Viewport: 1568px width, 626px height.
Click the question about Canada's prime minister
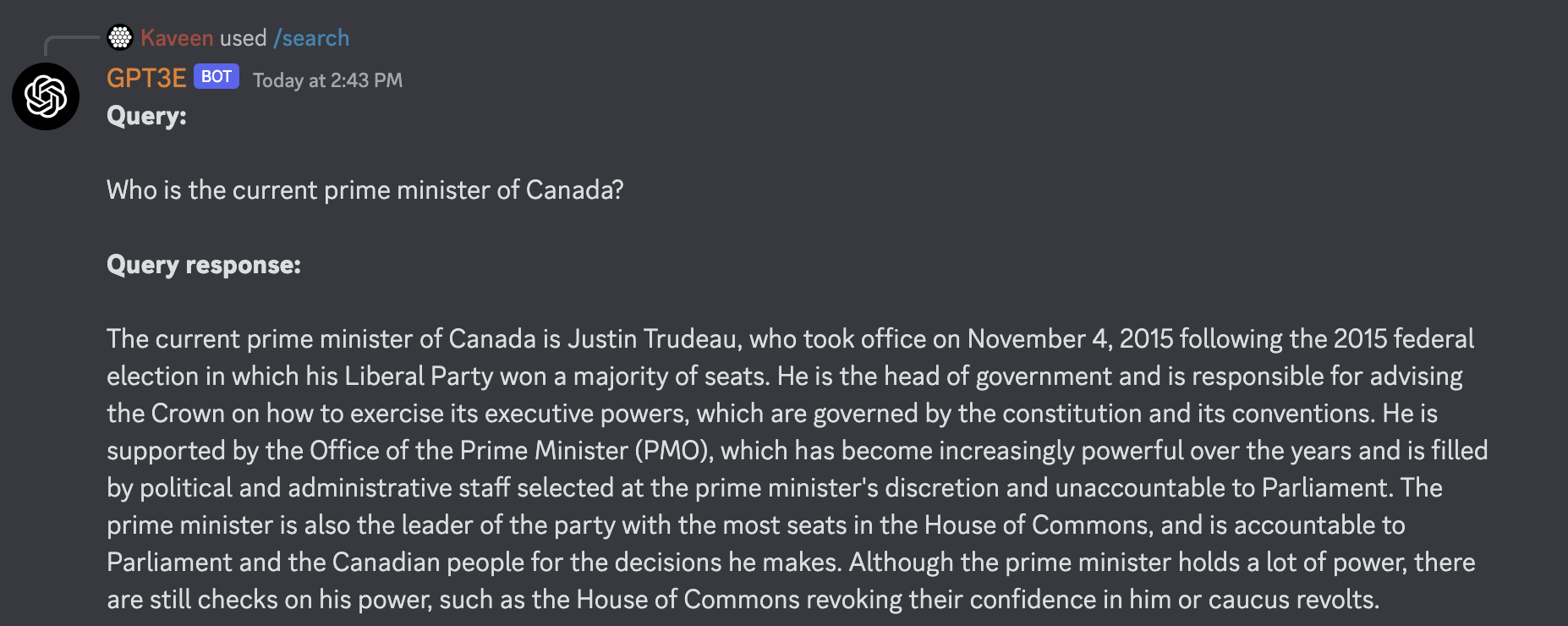click(x=365, y=190)
